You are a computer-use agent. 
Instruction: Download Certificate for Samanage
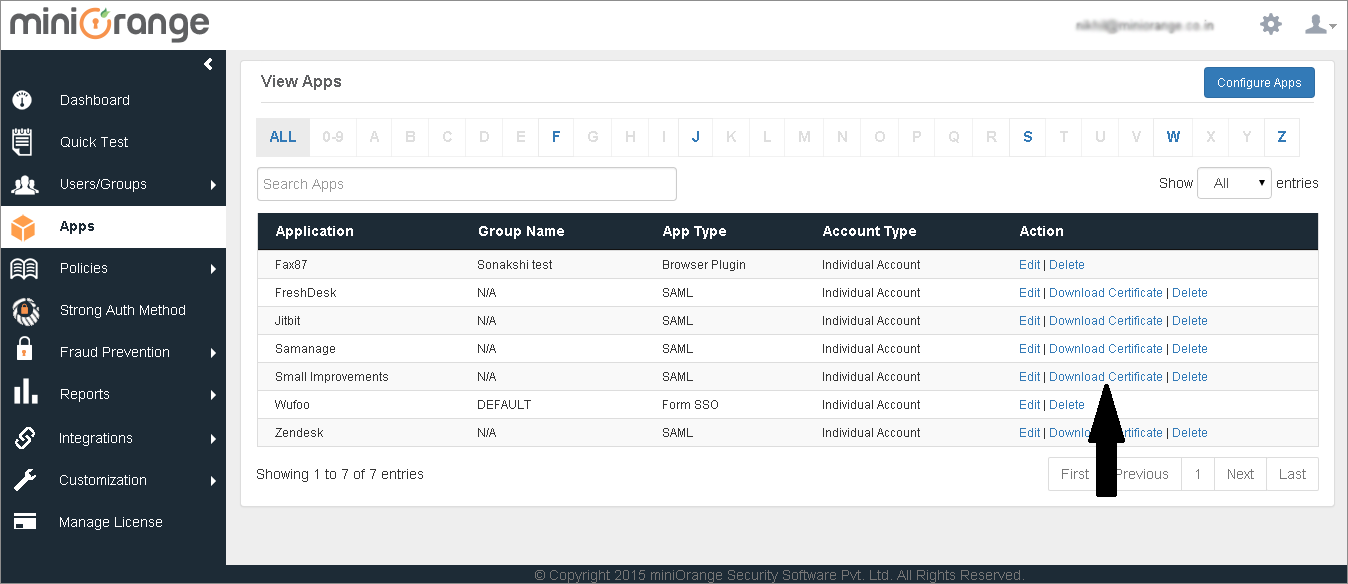(1106, 349)
